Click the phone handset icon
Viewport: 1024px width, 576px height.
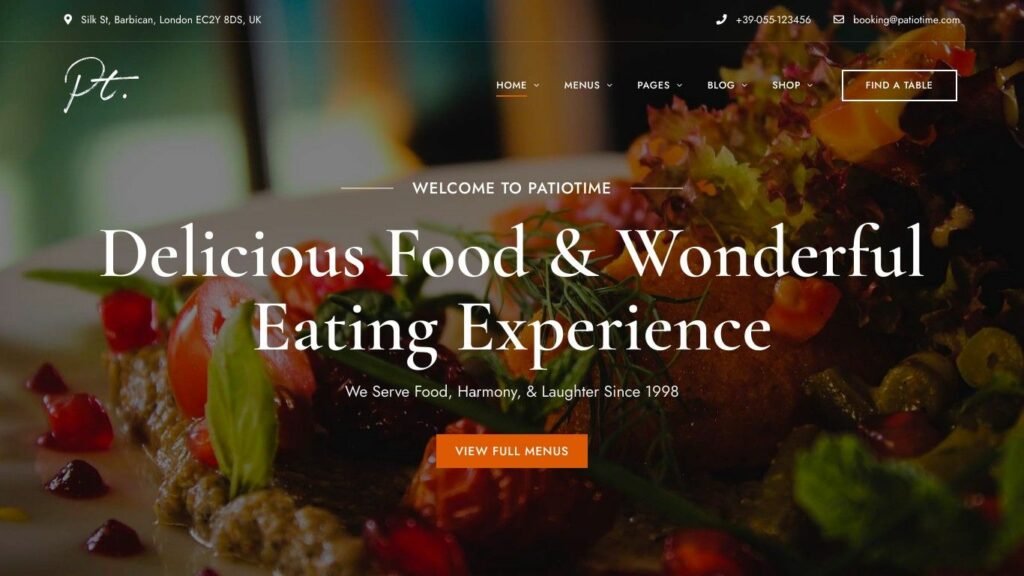[721, 20]
